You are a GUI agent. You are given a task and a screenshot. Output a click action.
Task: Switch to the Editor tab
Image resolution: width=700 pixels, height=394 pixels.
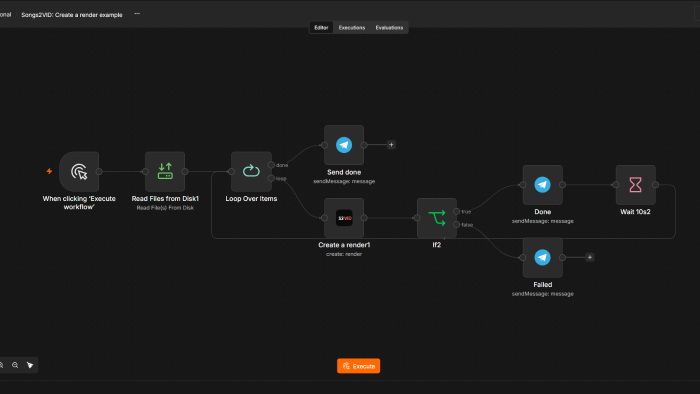tap(321, 28)
